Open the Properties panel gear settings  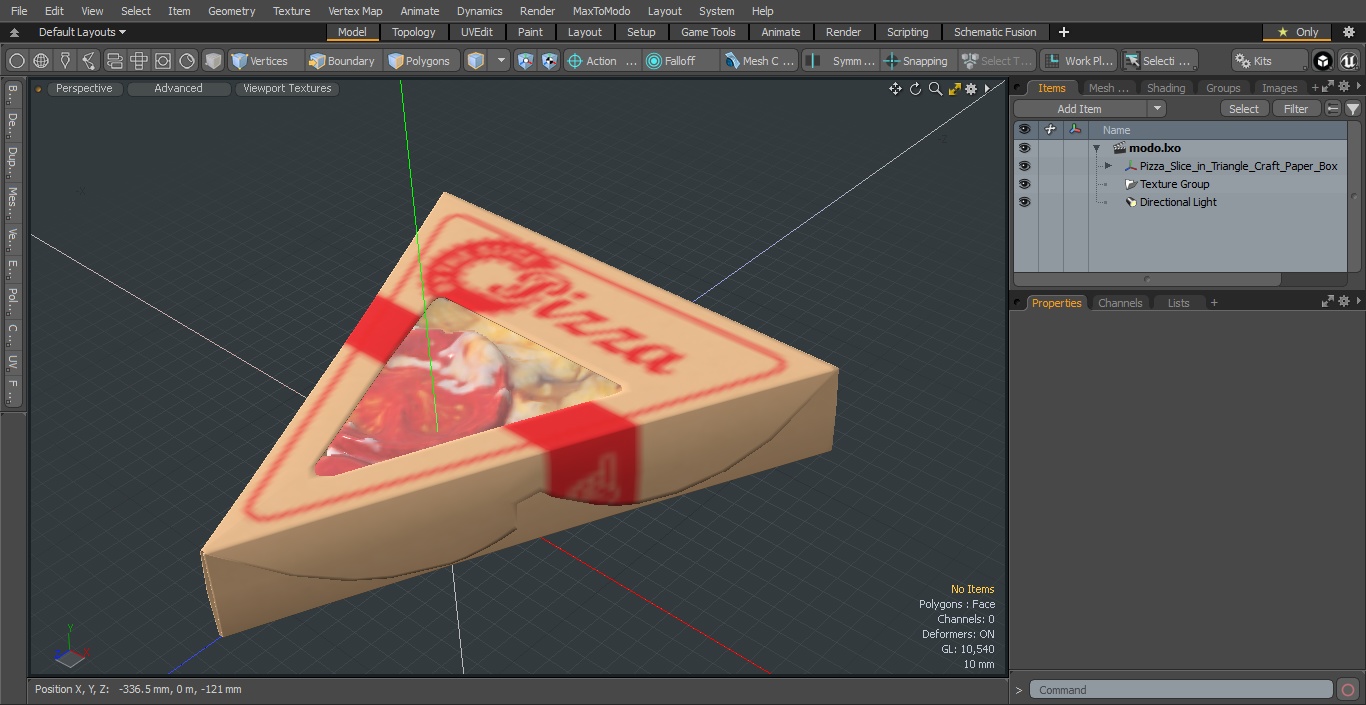point(1346,302)
